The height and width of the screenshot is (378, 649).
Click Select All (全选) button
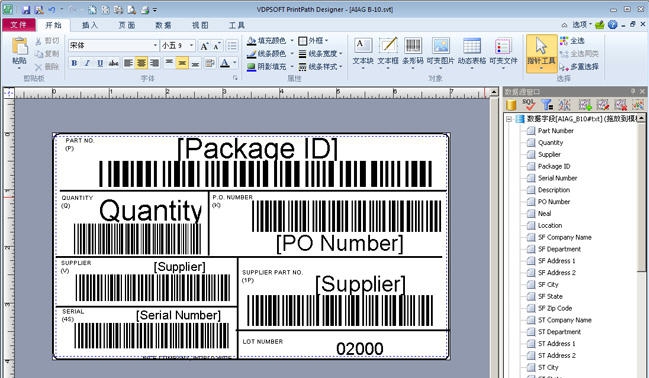[x=572, y=41]
